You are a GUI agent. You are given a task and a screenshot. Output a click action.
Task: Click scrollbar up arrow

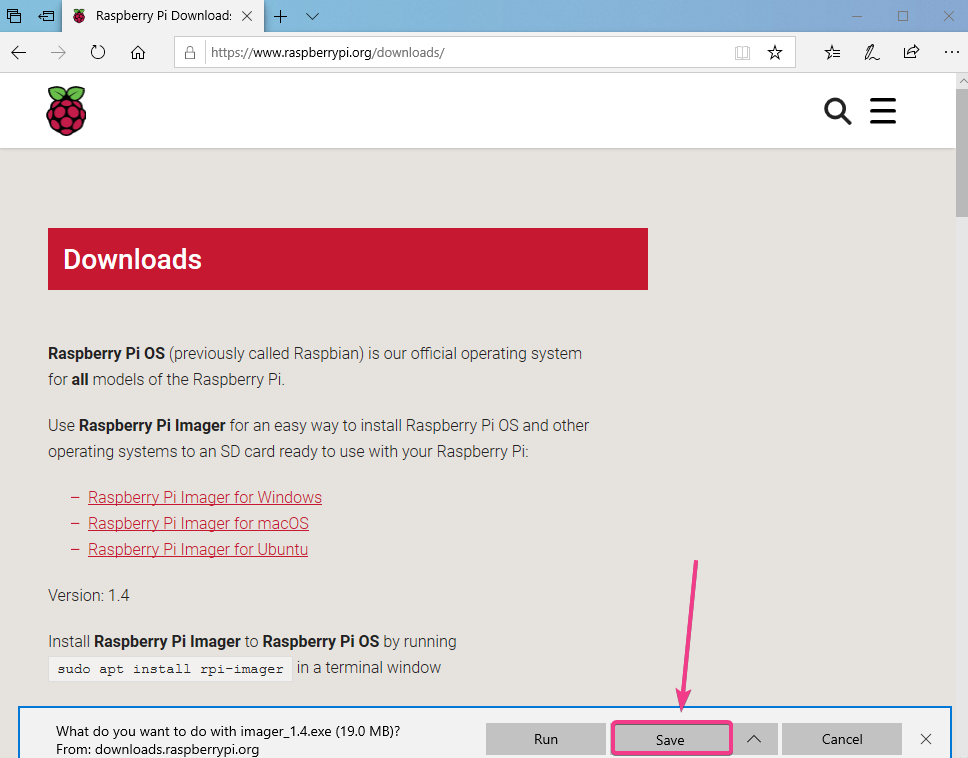coord(962,81)
